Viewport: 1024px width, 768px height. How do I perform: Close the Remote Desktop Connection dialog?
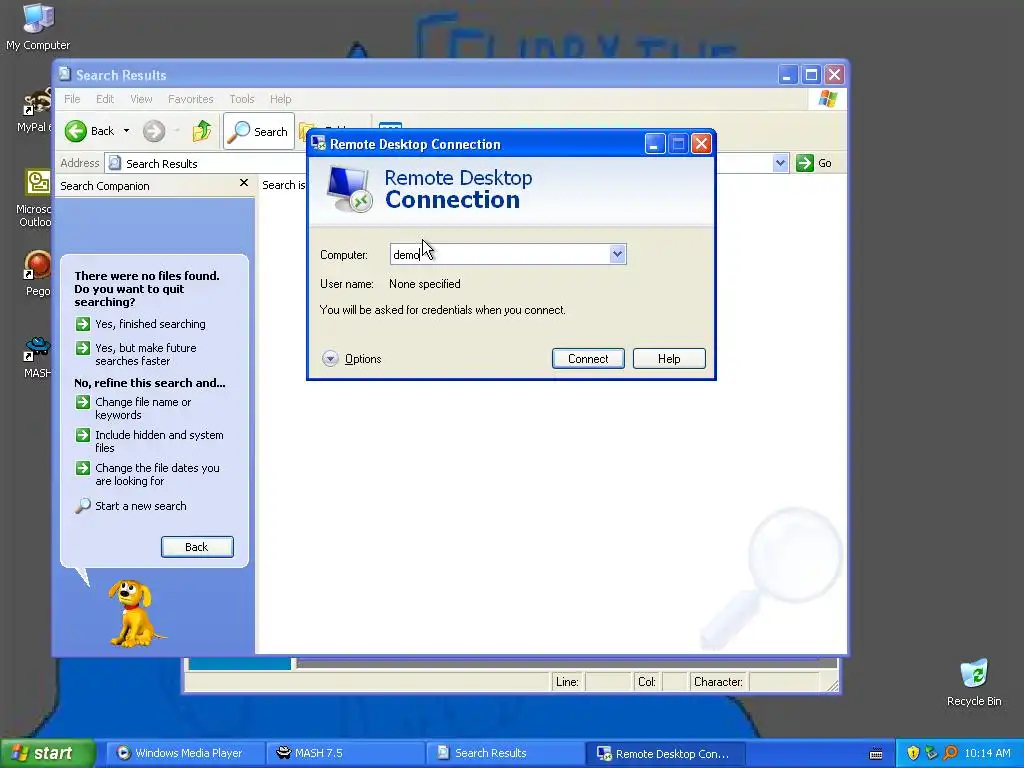point(701,144)
